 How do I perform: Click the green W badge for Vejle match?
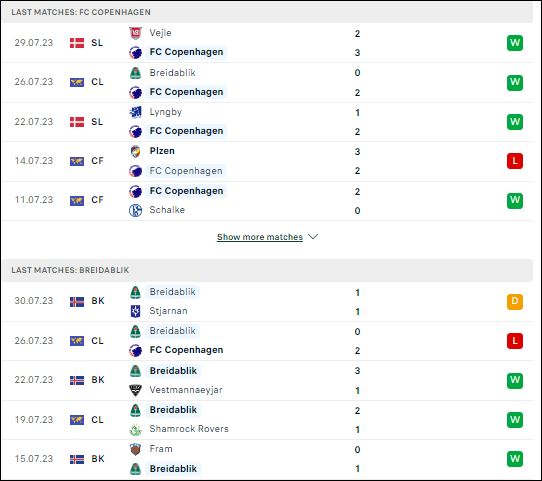[x=515, y=43]
